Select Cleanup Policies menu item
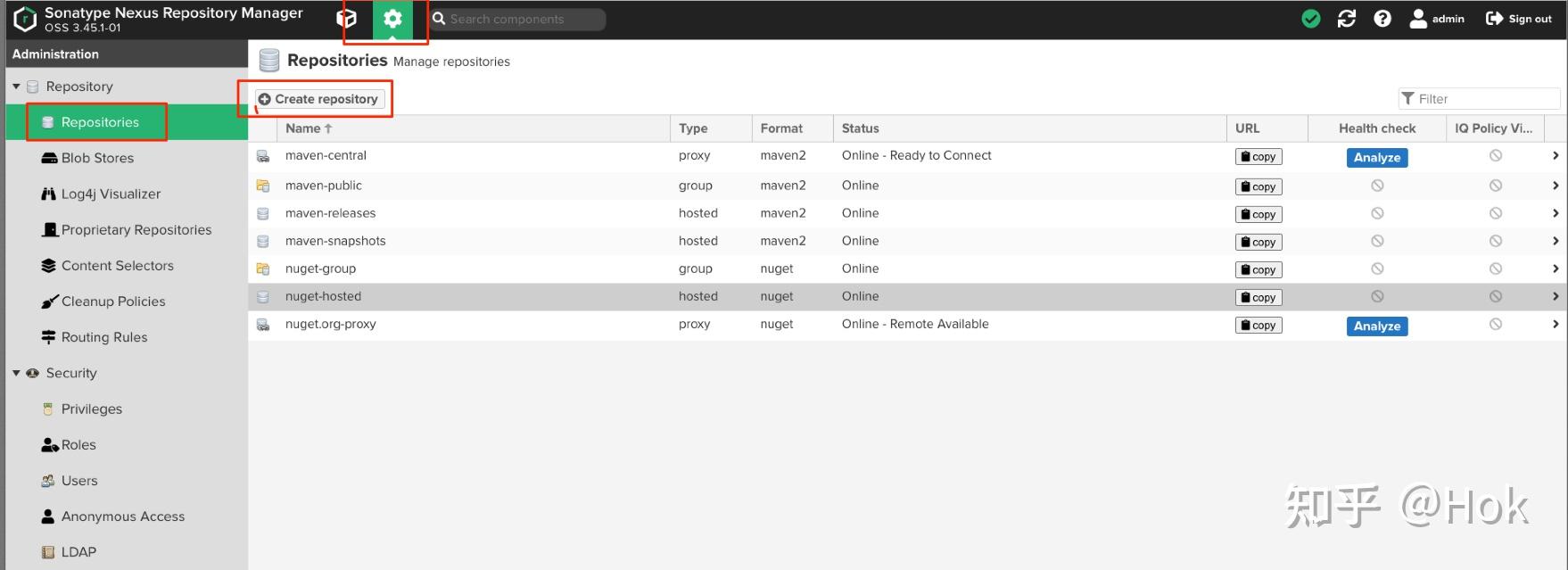The width and height of the screenshot is (1568, 570). [x=113, y=302]
